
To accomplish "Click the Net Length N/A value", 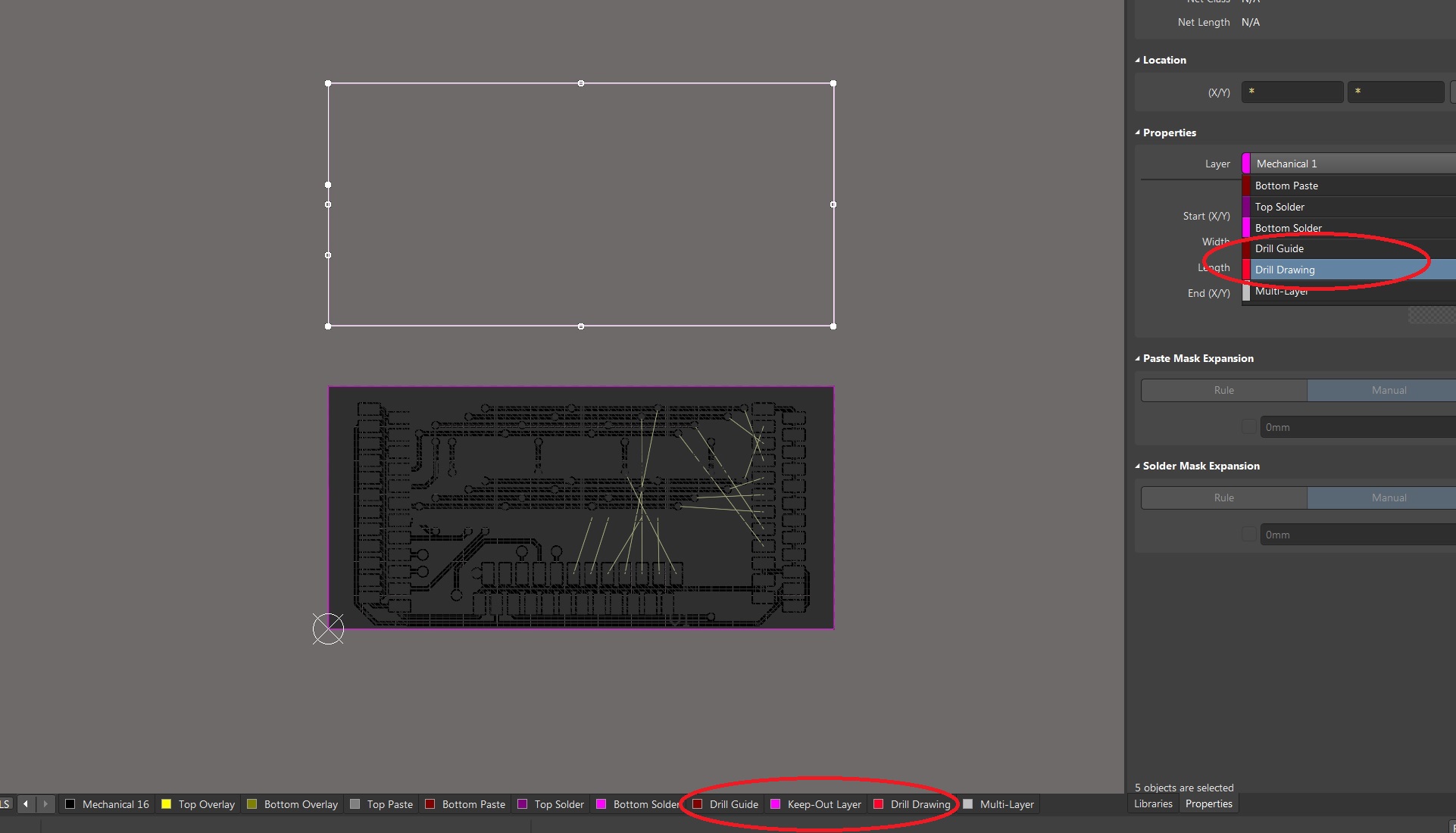I will [1251, 22].
